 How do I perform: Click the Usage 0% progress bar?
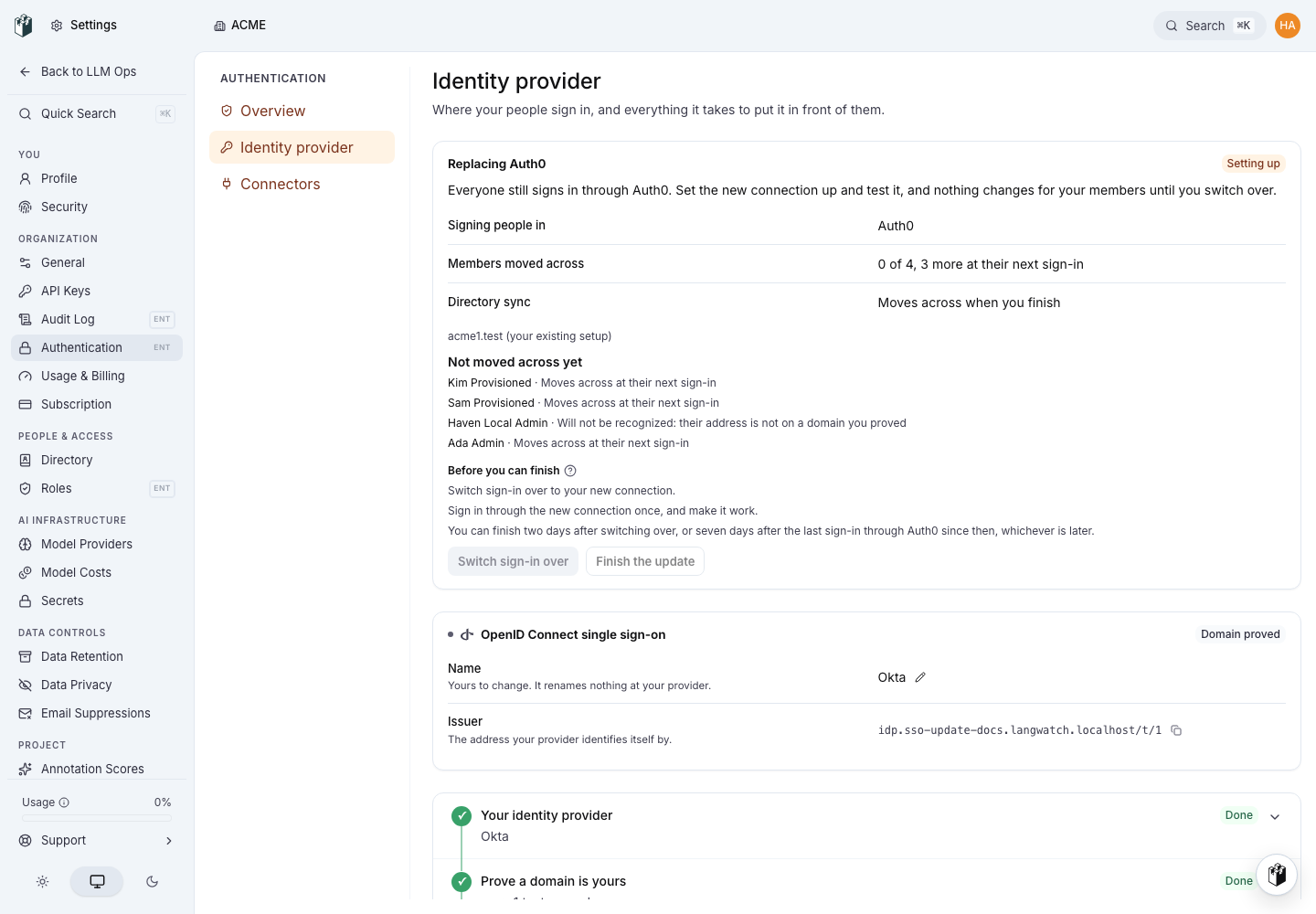pos(97,818)
